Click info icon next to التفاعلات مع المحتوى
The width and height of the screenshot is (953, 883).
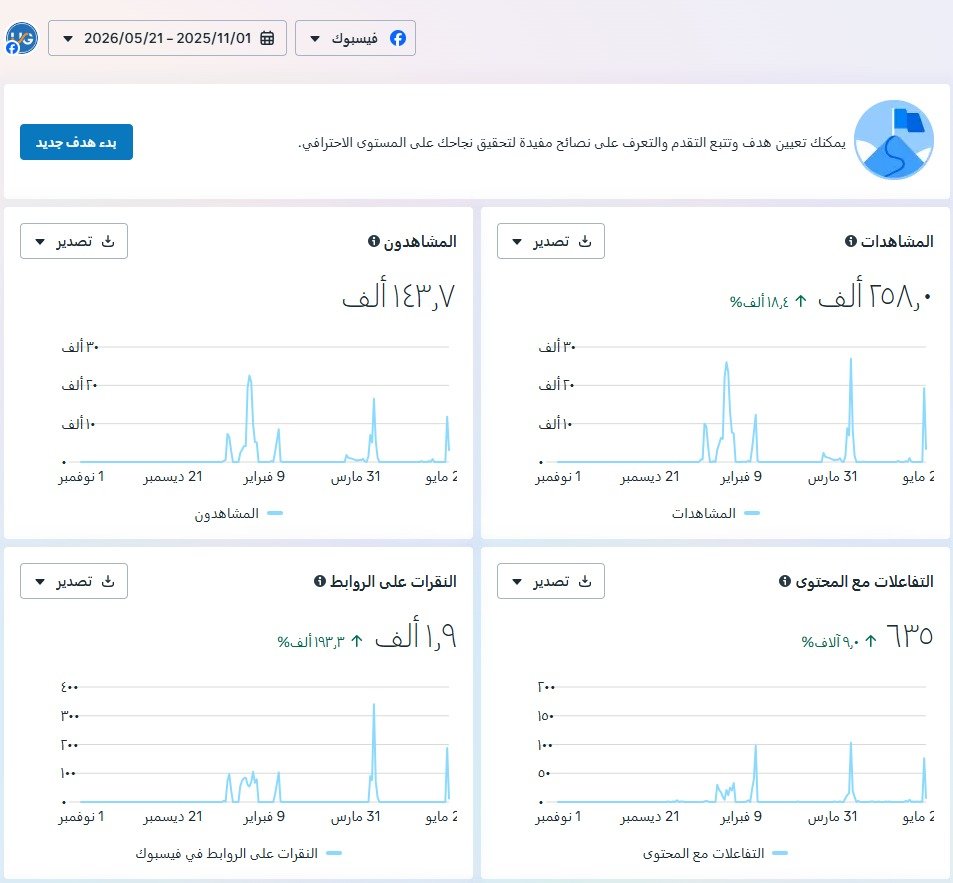coord(785,582)
